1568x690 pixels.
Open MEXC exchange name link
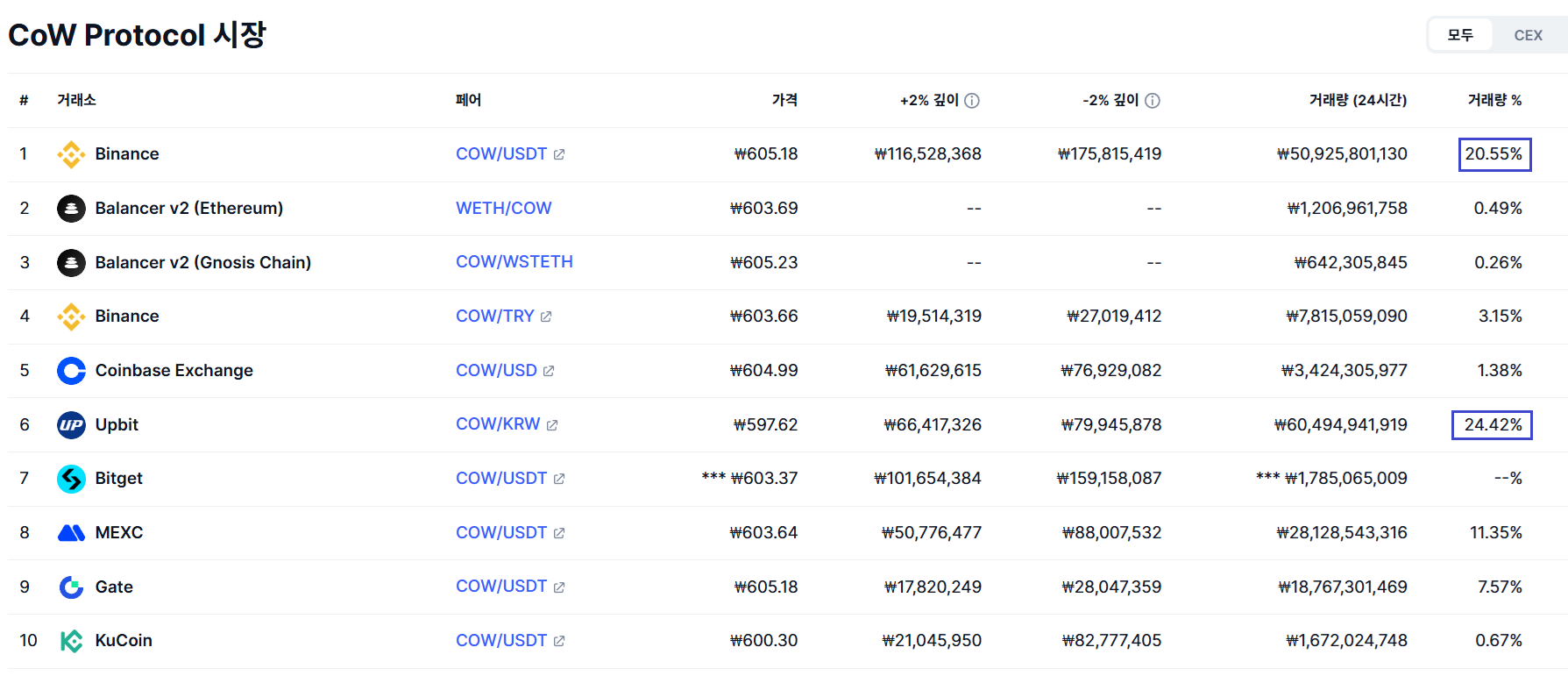pos(119,532)
